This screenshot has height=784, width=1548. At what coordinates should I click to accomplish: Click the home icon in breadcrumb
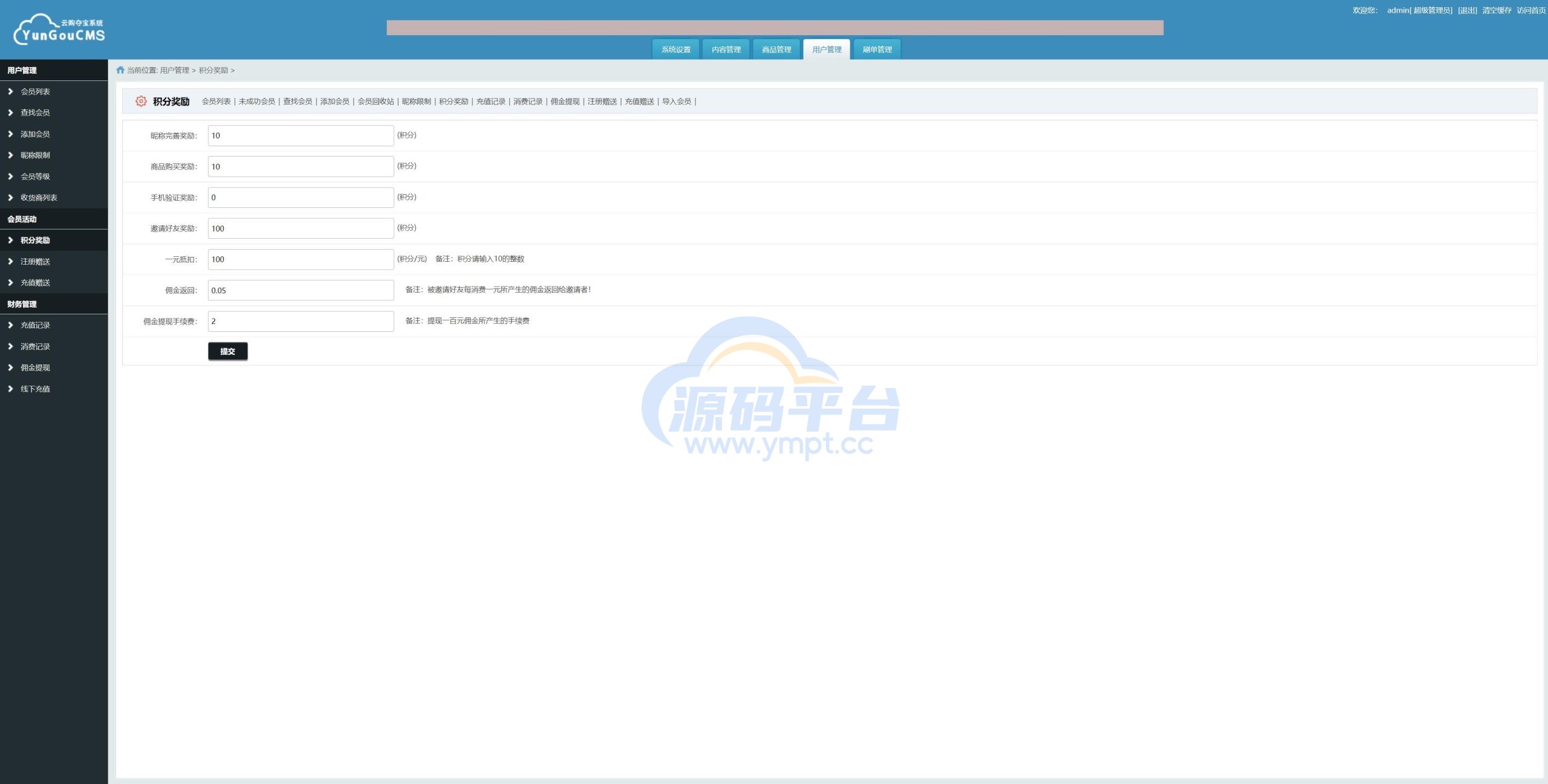click(x=120, y=70)
